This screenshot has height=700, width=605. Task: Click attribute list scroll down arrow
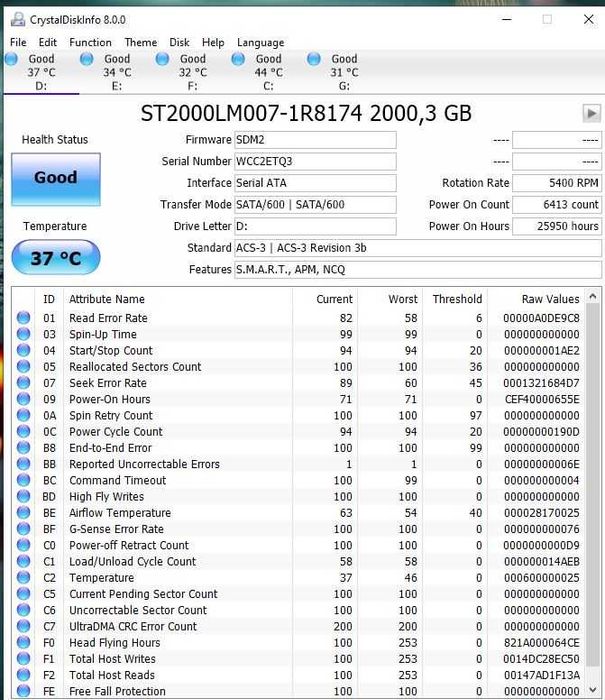pyautogui.click(x=593, y=690)
